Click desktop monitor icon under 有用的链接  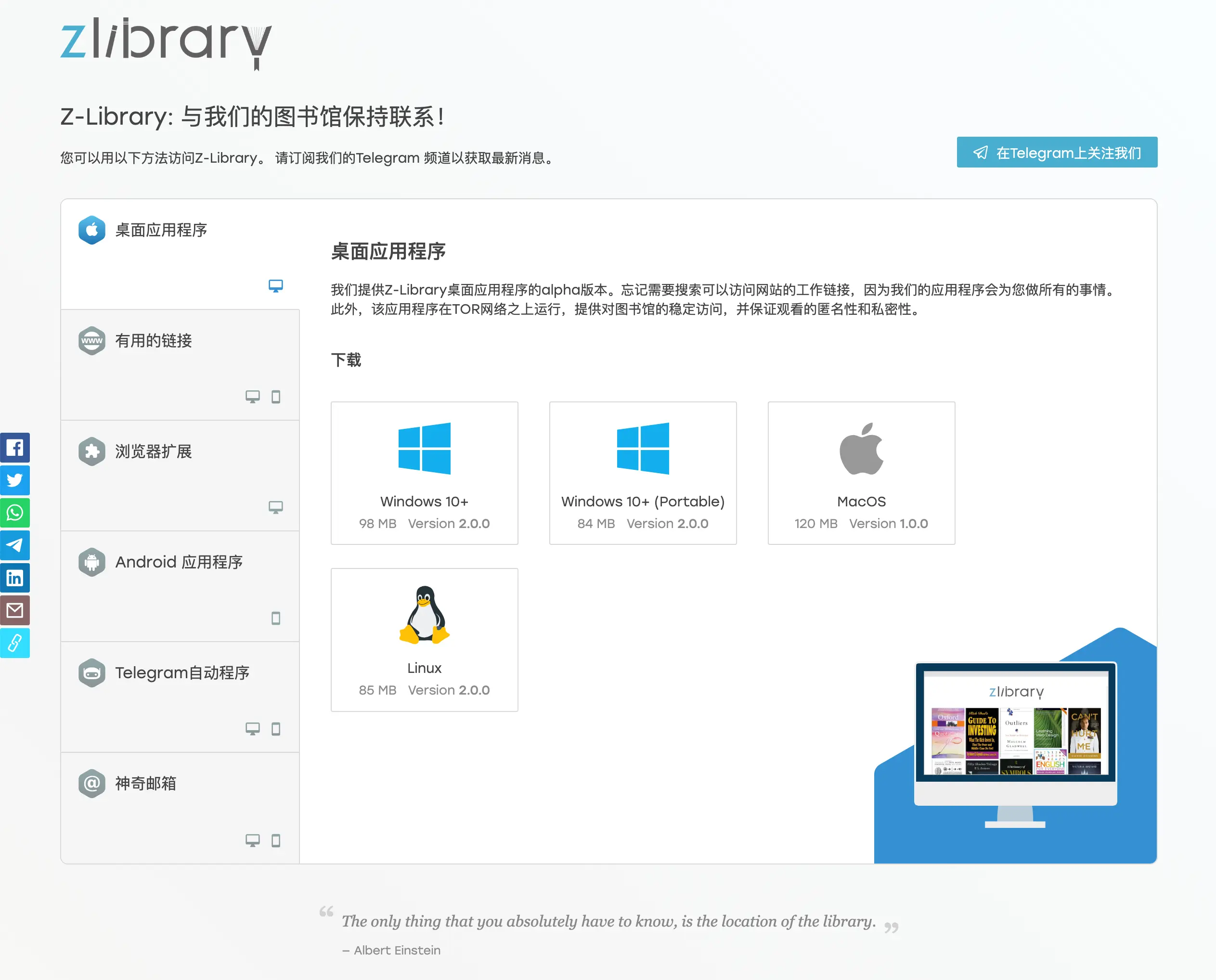coord(252,396)
